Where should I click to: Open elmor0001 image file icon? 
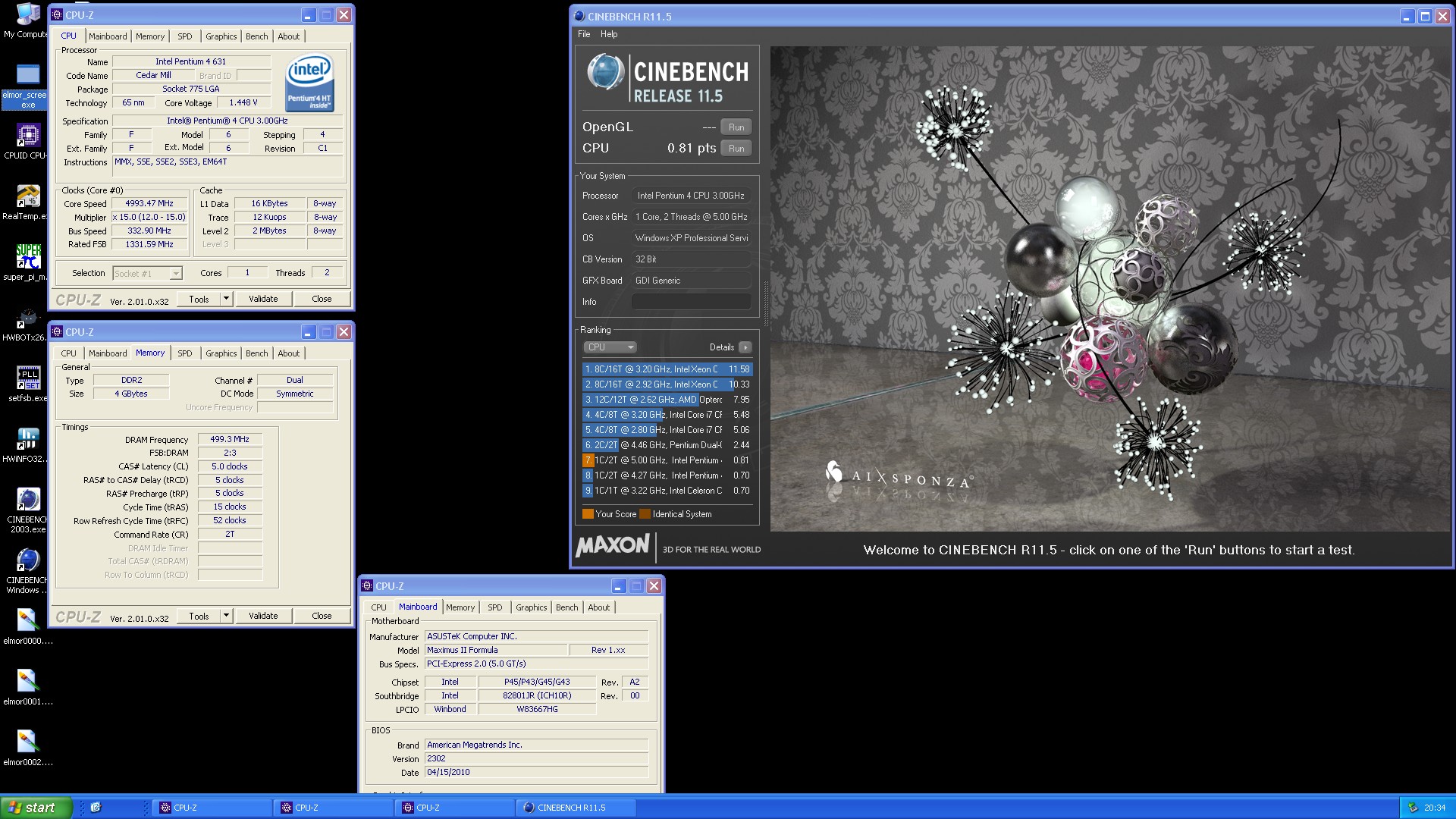pos(27,687)
